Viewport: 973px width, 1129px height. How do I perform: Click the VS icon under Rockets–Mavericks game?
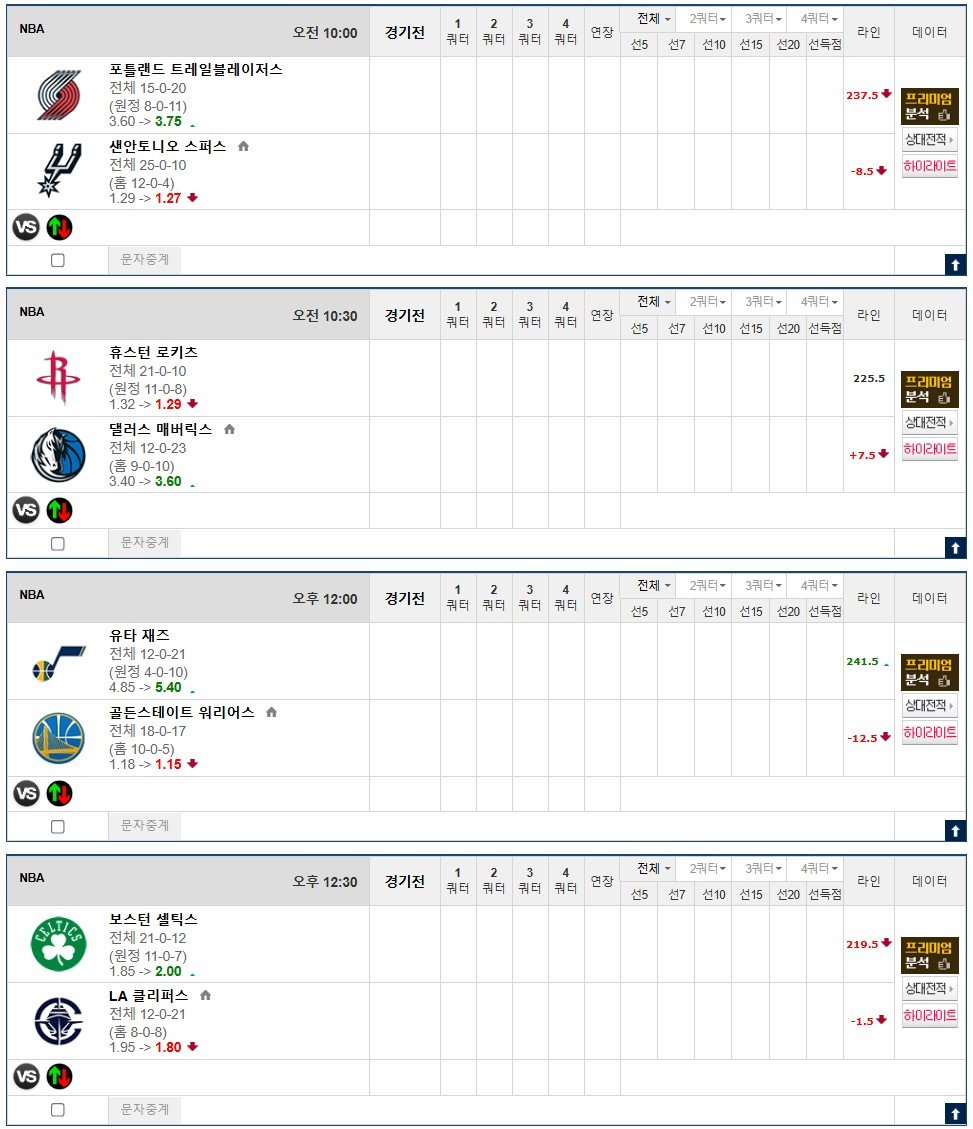pyautogui.click(x=26, y=511)
